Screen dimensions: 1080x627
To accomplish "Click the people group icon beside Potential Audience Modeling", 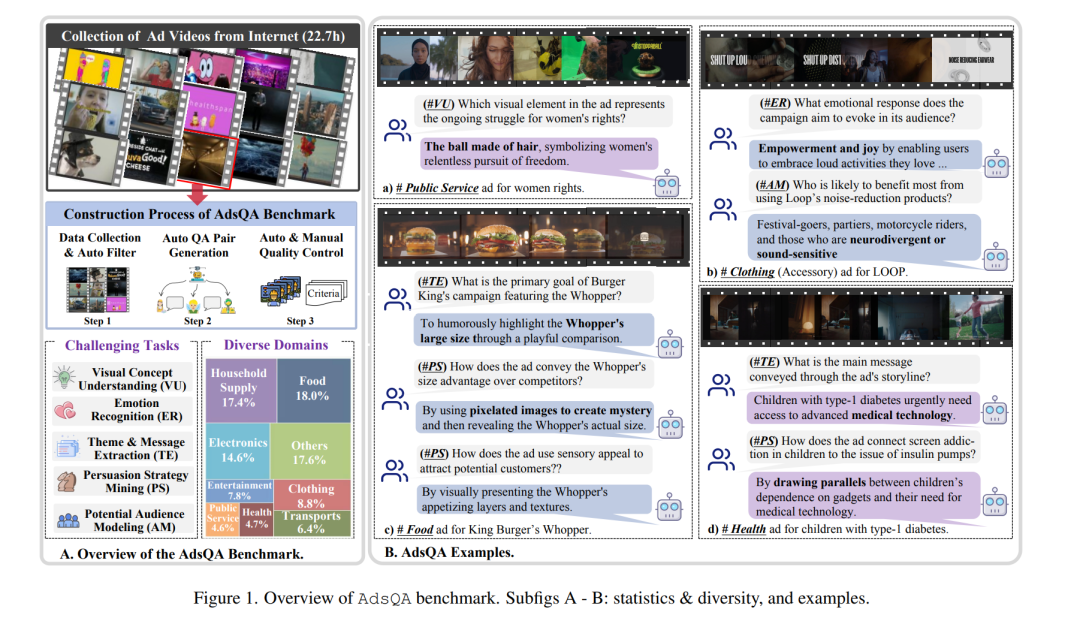I will click(x=68, y=520).
